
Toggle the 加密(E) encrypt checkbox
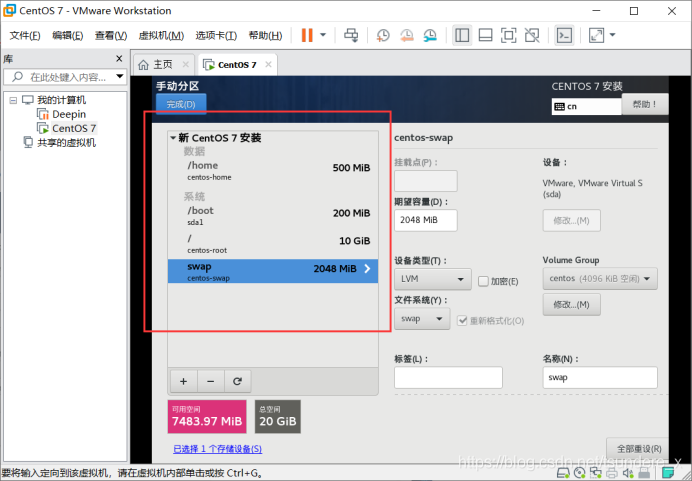[483, 281]
